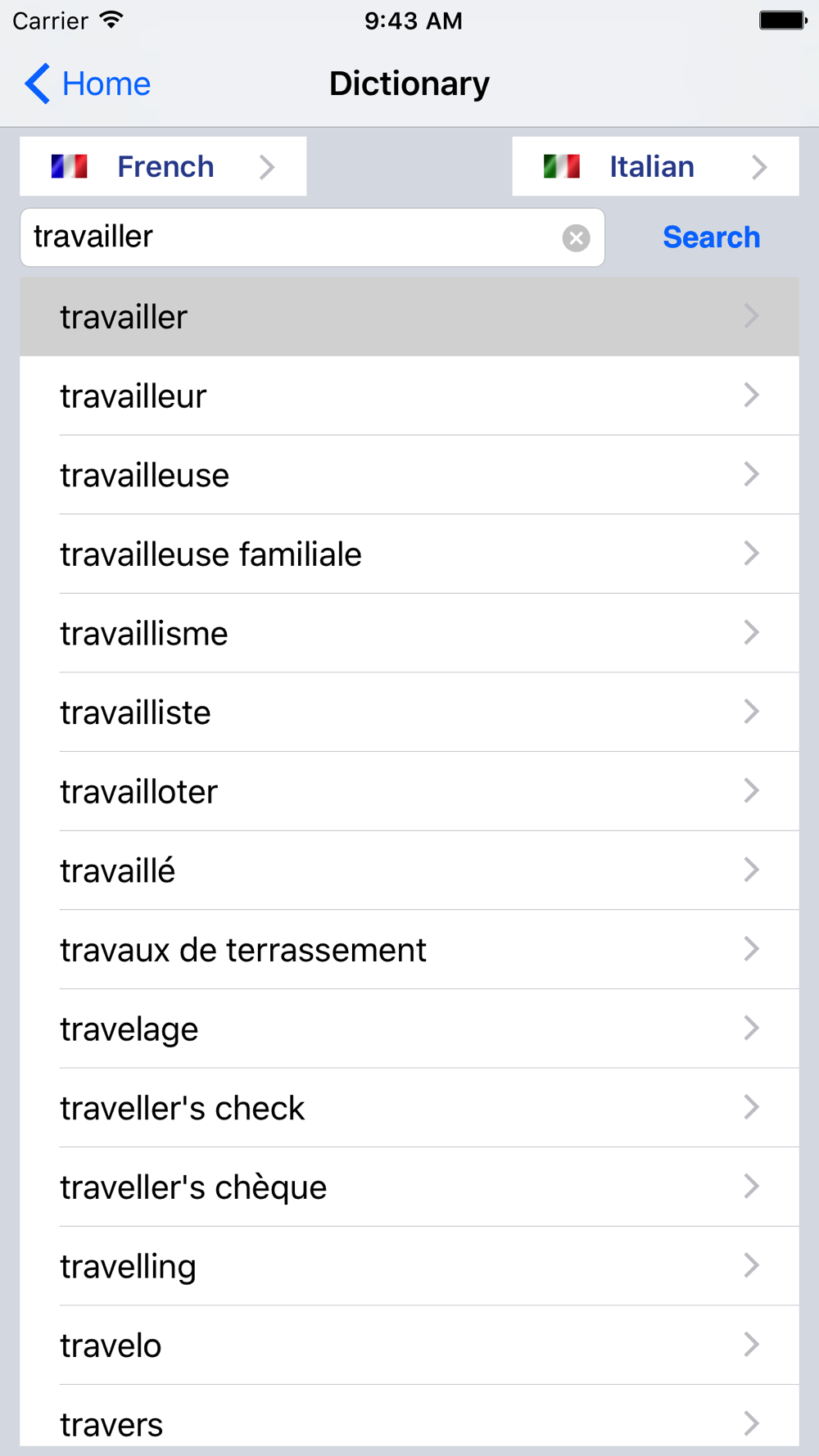Open the Italian target language selector
The image size is (819, 1456).
click(x=655, y=166)
